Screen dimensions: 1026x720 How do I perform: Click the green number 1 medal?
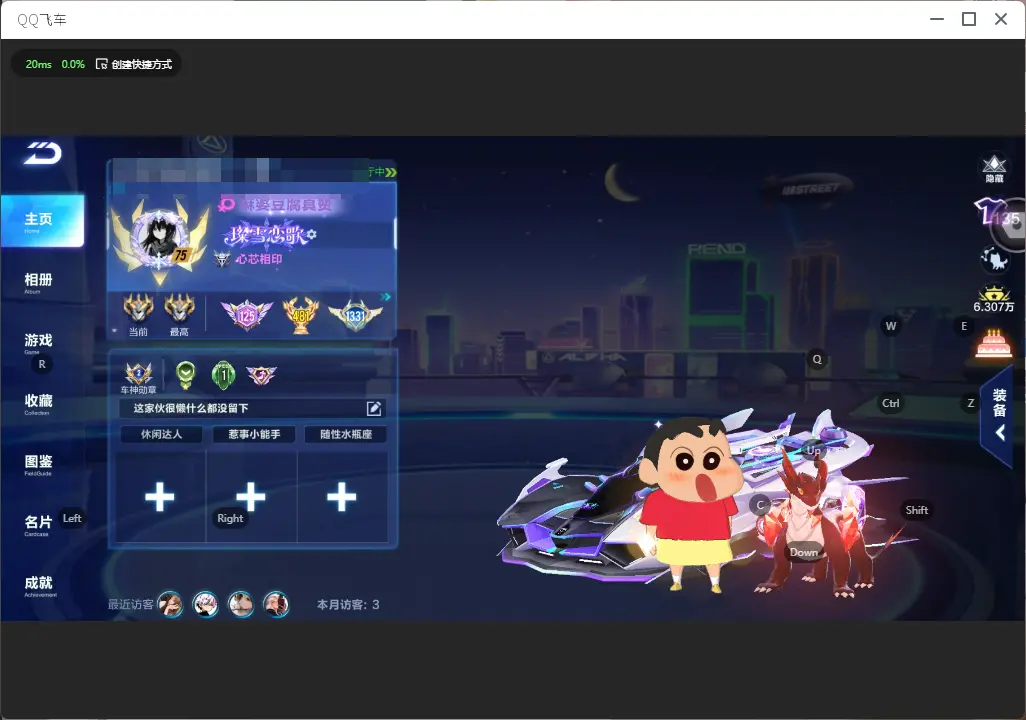(224, 375)
